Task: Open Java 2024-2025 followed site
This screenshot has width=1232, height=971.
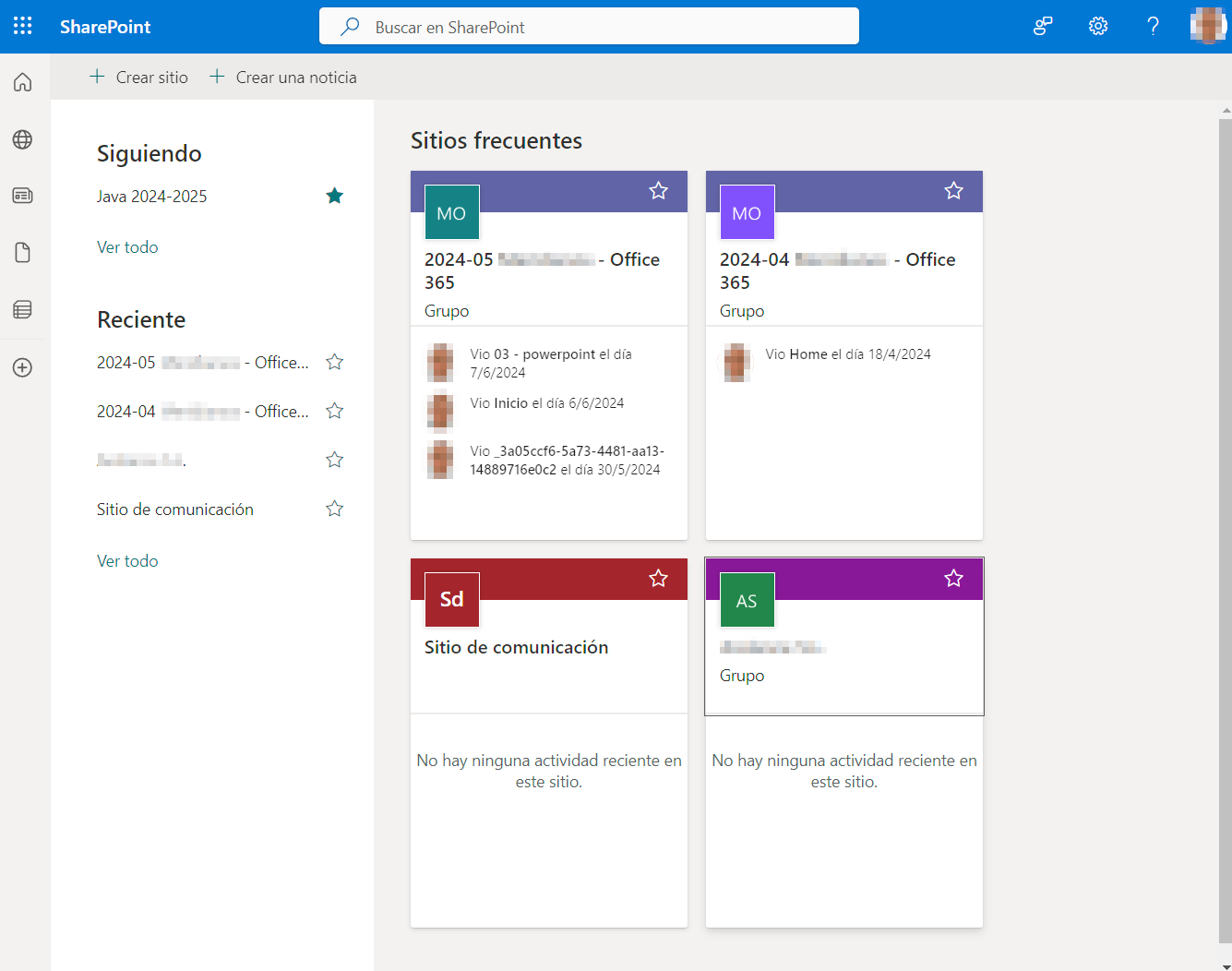Action: coord(152,196)
